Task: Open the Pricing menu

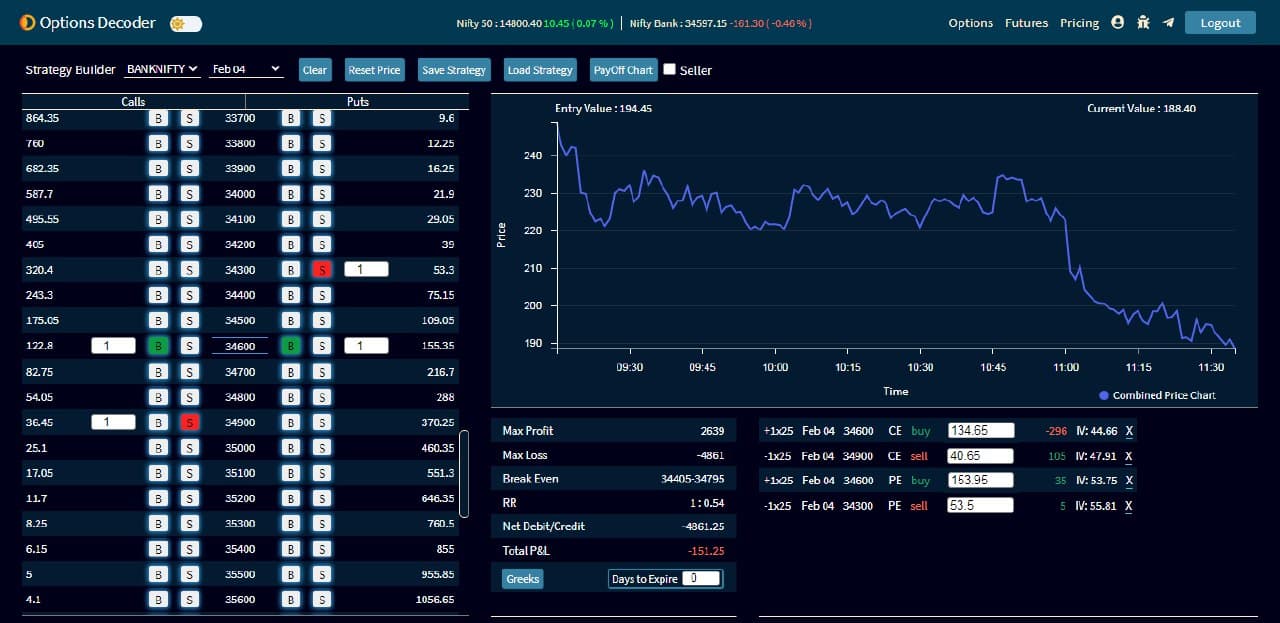Action: 1079,22
